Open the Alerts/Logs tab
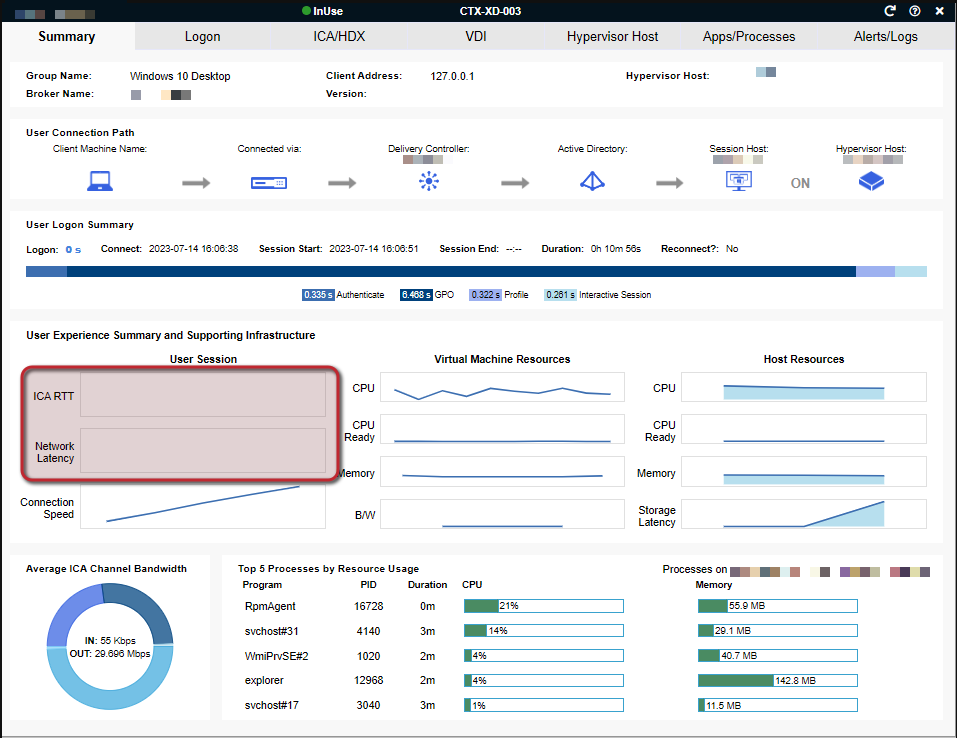This screenshot has width=957, height=738. pos(885,37)
